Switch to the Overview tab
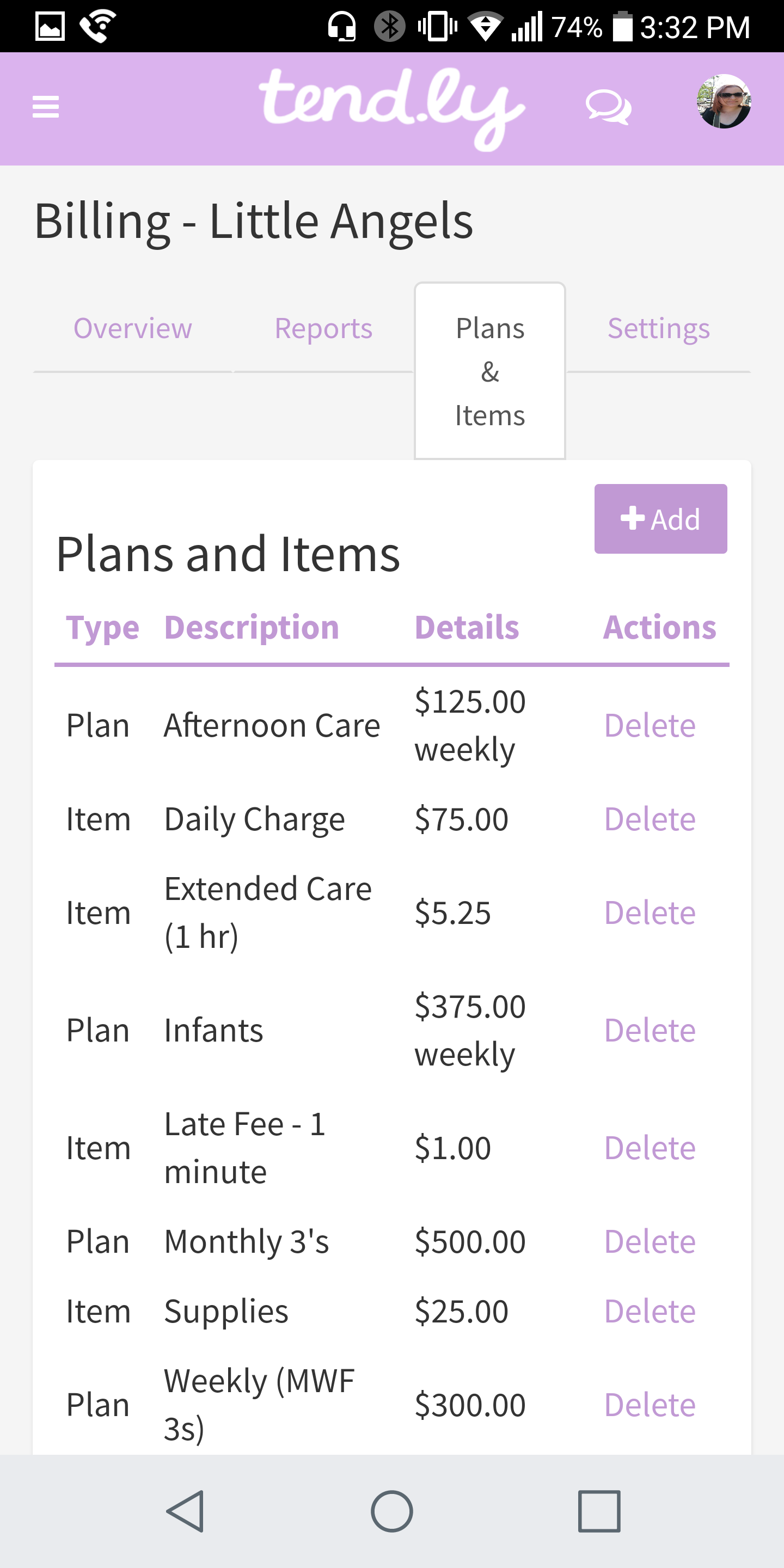 point(133,329)
